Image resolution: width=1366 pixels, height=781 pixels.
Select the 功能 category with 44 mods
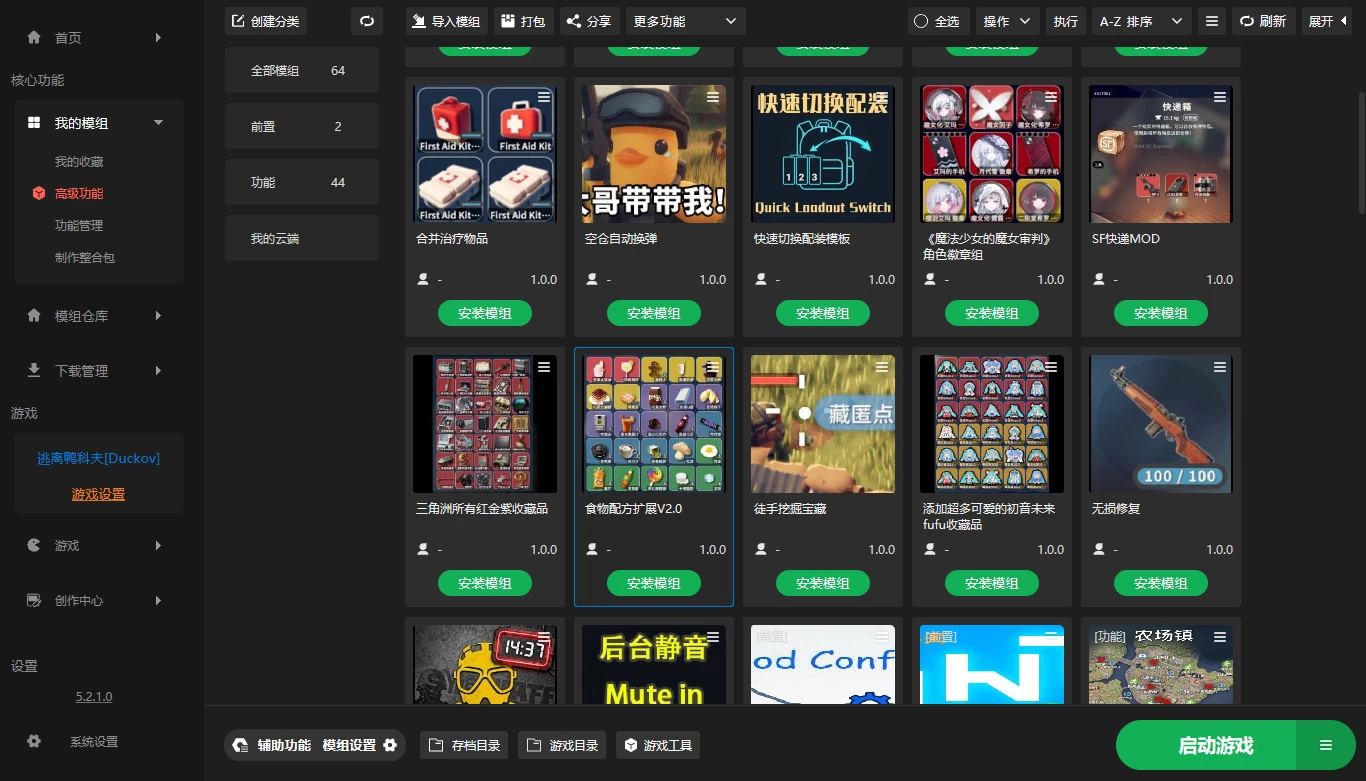(301, 183)
